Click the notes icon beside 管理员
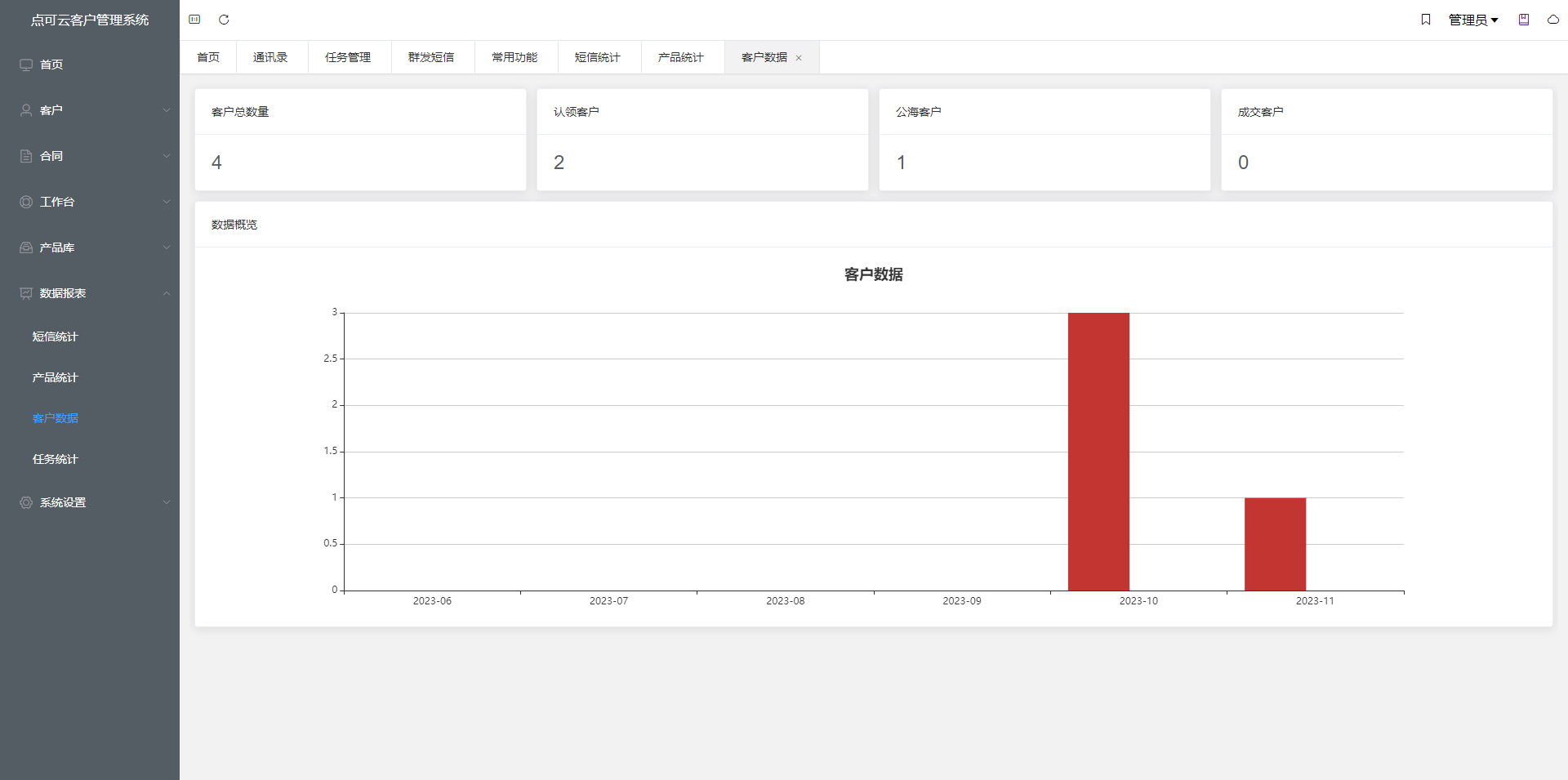Image resolution: width=1568 pixels, height=780 pixels. pyautogui.click(x=1524, y=20)
